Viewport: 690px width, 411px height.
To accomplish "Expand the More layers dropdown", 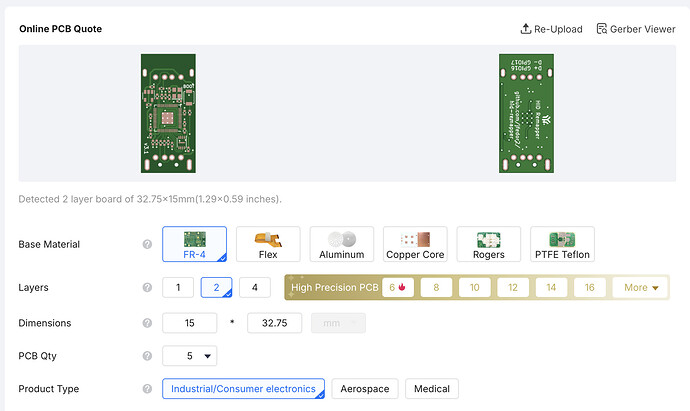I will coord(640,288).
